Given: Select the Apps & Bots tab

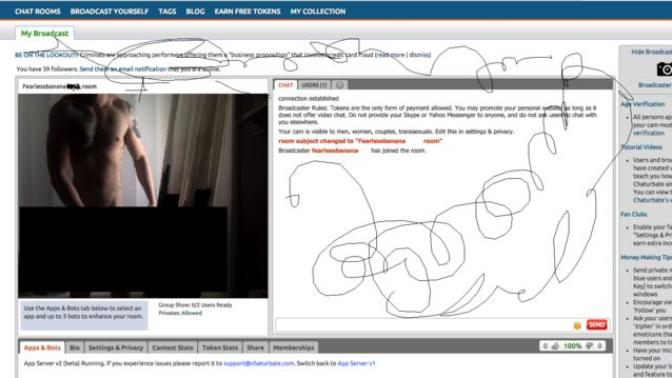Looking at the screenshot, I should [x=42, y=348].
